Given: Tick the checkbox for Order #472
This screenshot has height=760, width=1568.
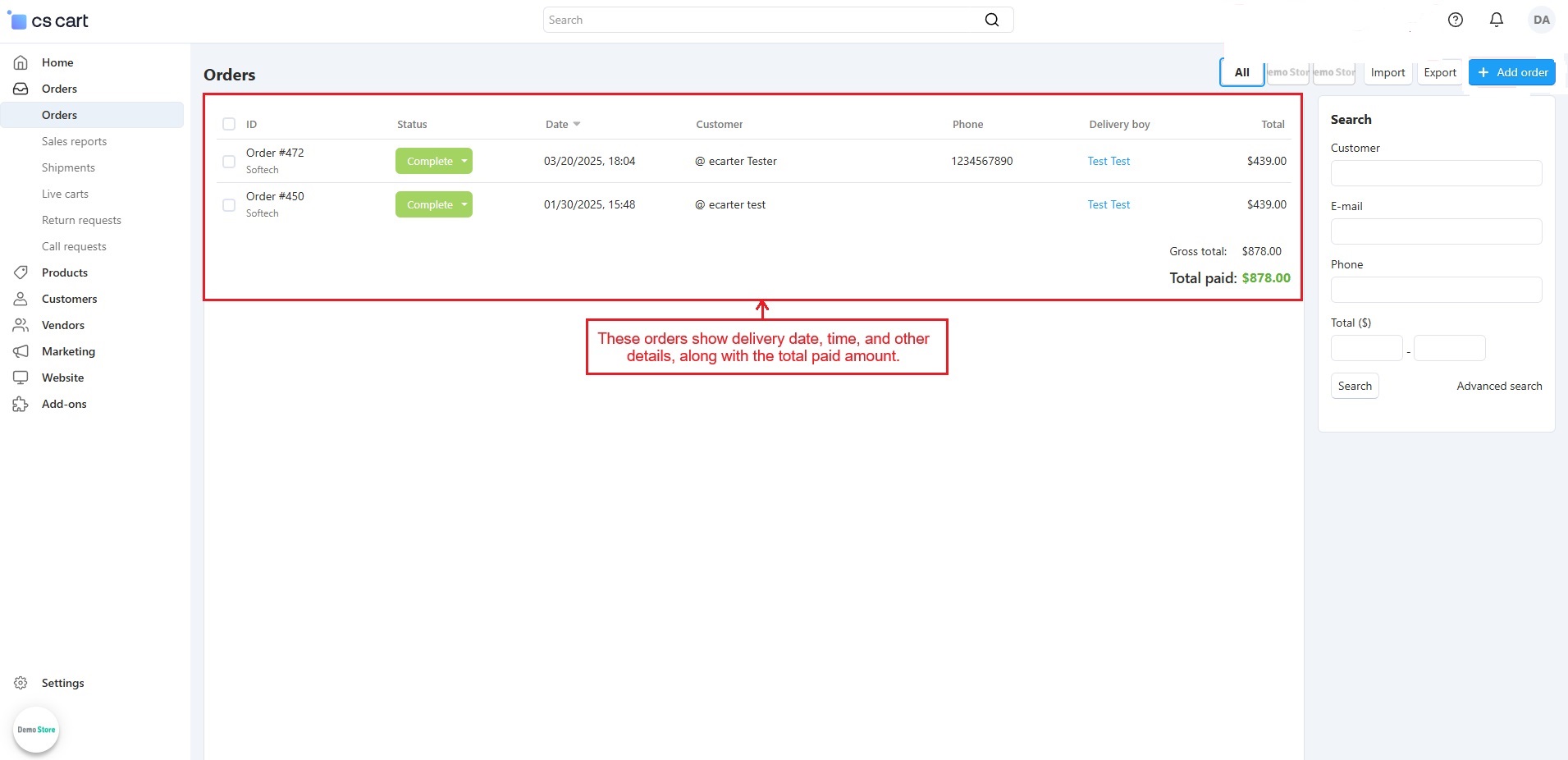Looking at the screenshot, I should pyautogui.click(x=229, y=162).
